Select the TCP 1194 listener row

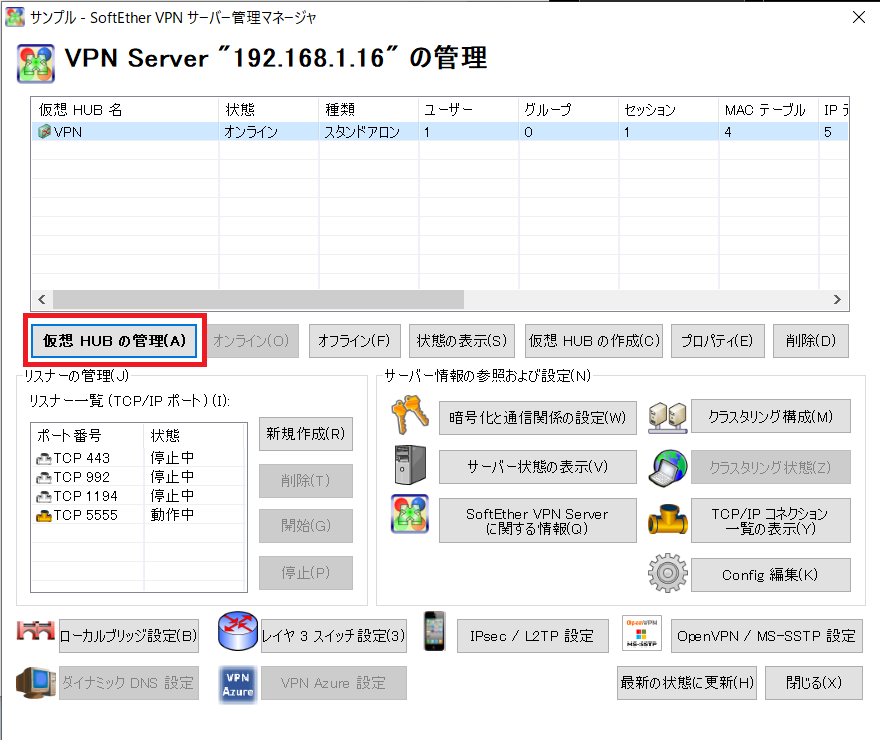[139, 497]
